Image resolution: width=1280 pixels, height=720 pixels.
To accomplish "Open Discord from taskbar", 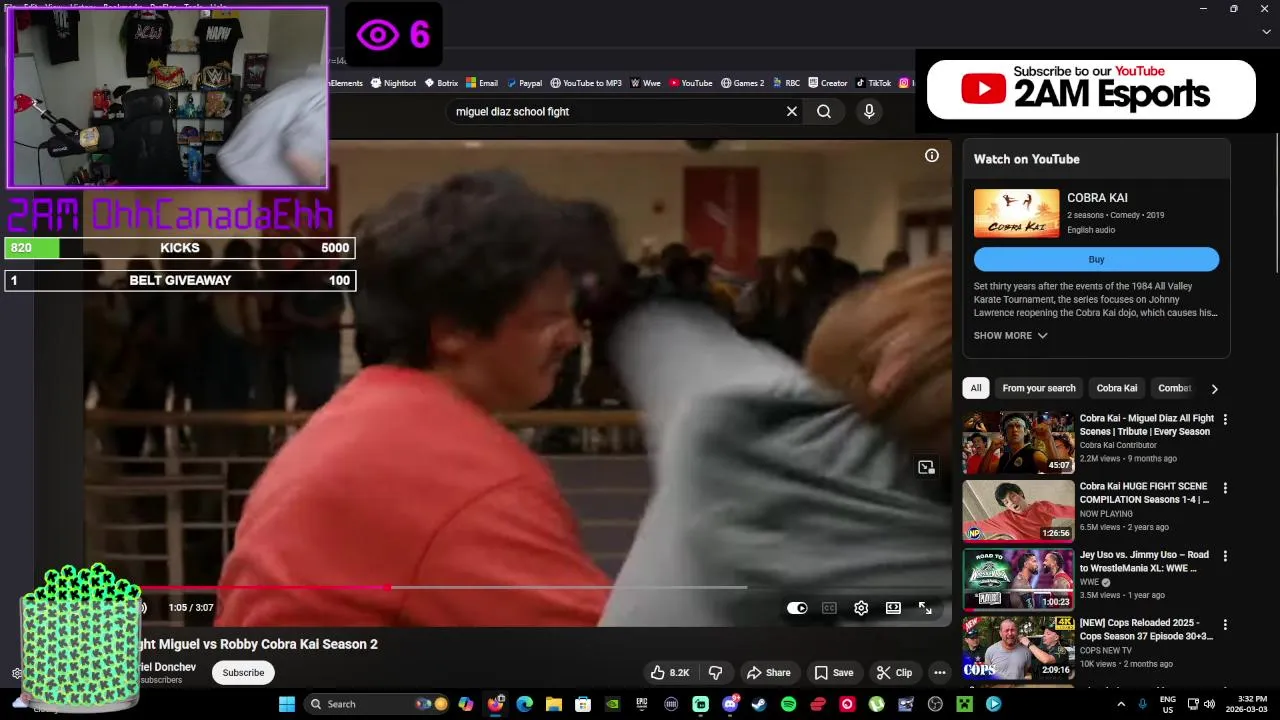I will 730,704.
